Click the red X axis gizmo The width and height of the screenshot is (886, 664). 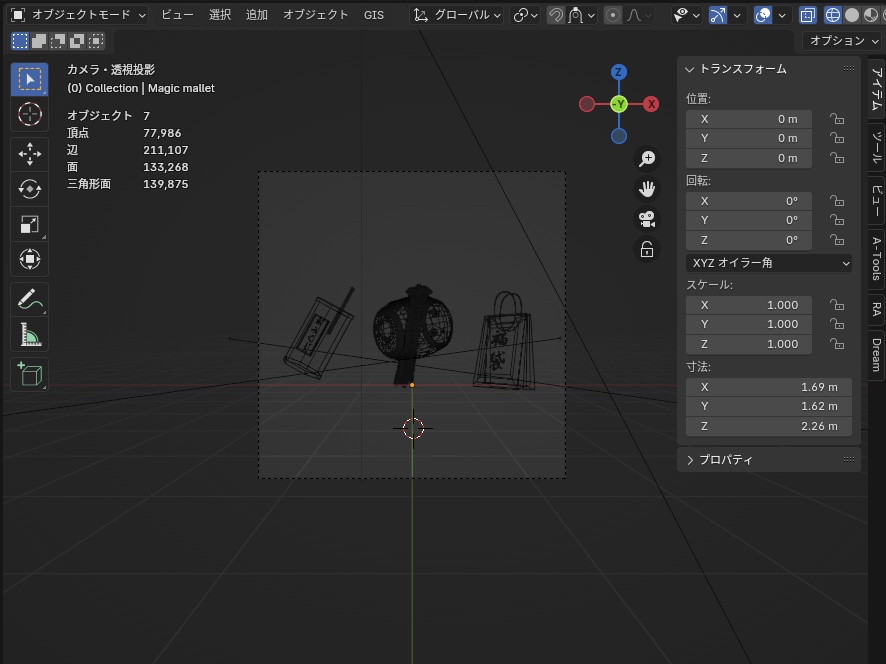[652, 104]
